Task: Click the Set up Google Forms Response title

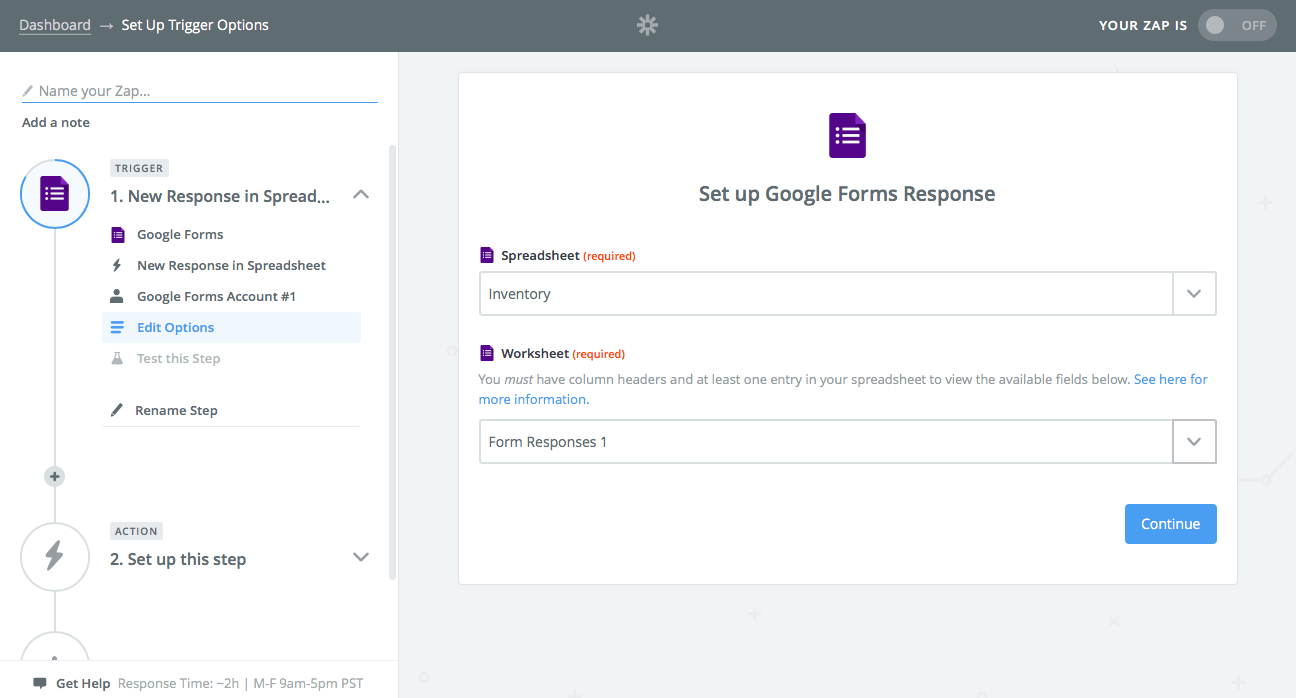Action: click(847, 194)
